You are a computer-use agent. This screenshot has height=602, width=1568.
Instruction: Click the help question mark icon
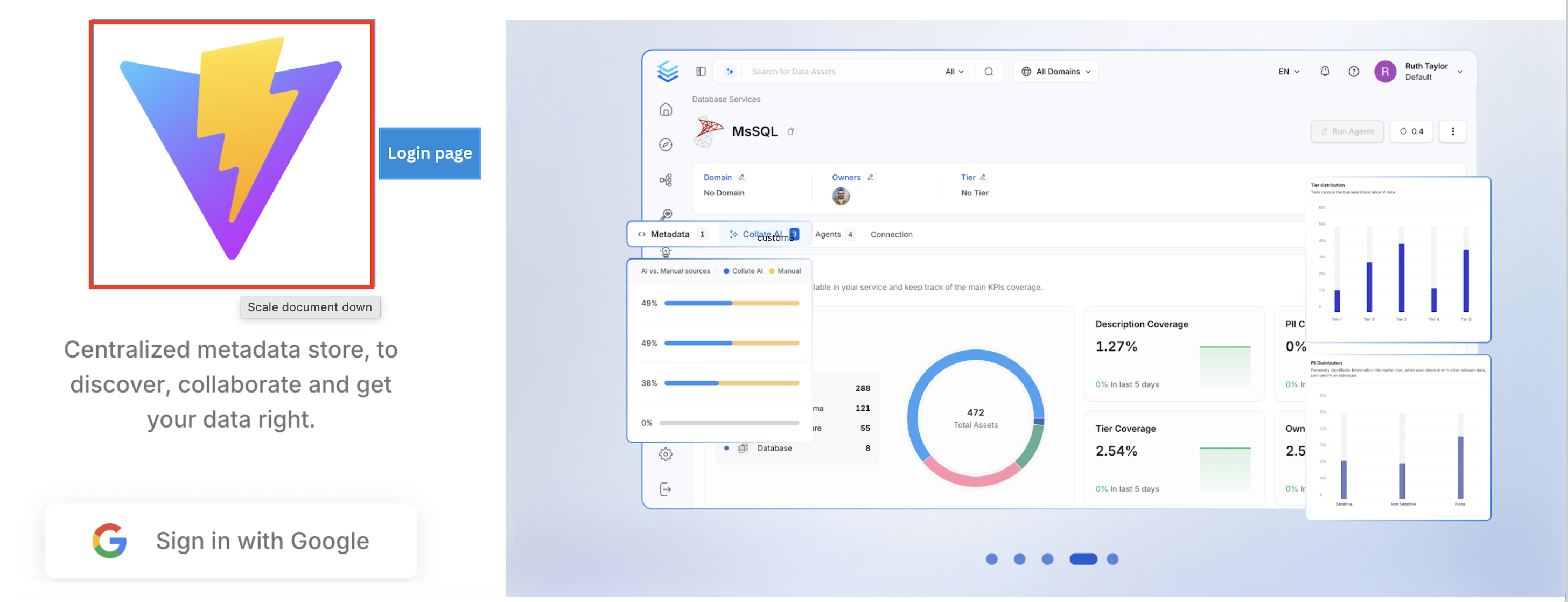point(1354,71)
